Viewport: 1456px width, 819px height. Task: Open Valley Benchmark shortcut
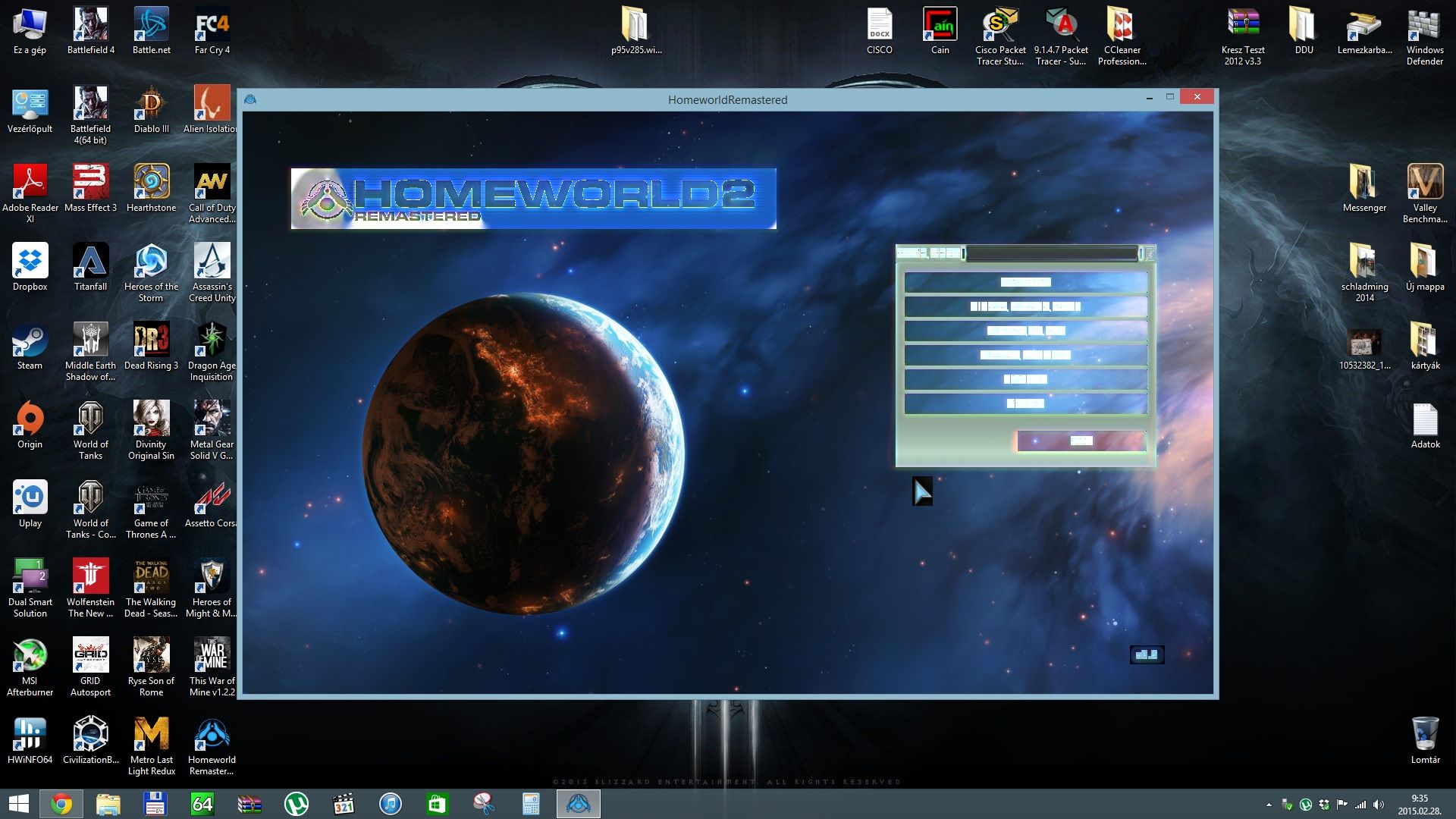pos(1425,194)
